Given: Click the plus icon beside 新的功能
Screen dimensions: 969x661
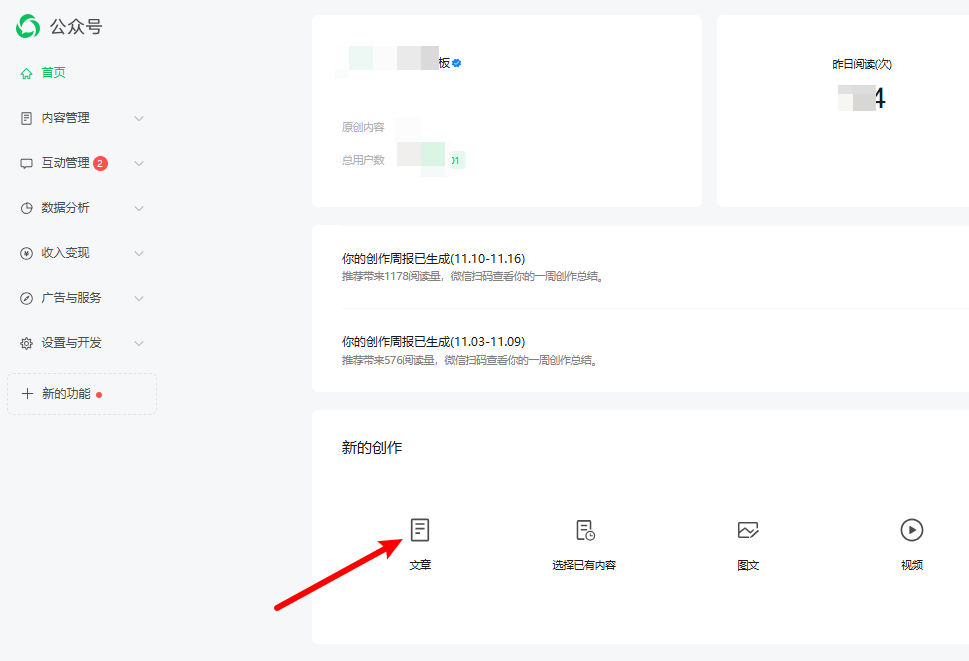Looking at the screenshot, I should click(x=27, y=394).
